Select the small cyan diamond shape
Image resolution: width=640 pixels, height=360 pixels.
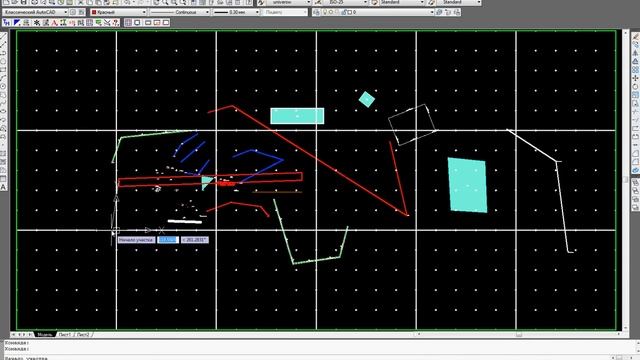tap(367, 99)
